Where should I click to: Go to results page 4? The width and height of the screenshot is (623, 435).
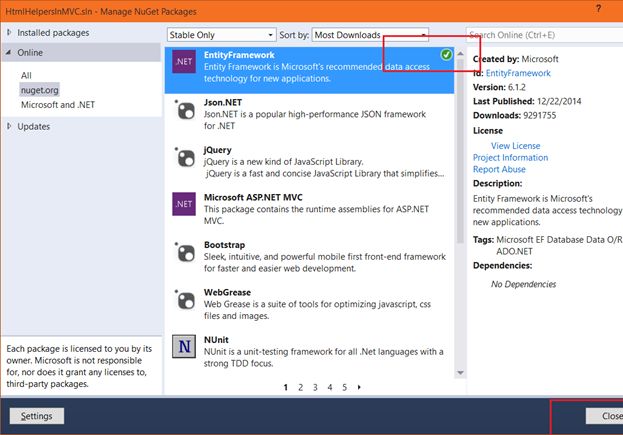coord(330,387)
